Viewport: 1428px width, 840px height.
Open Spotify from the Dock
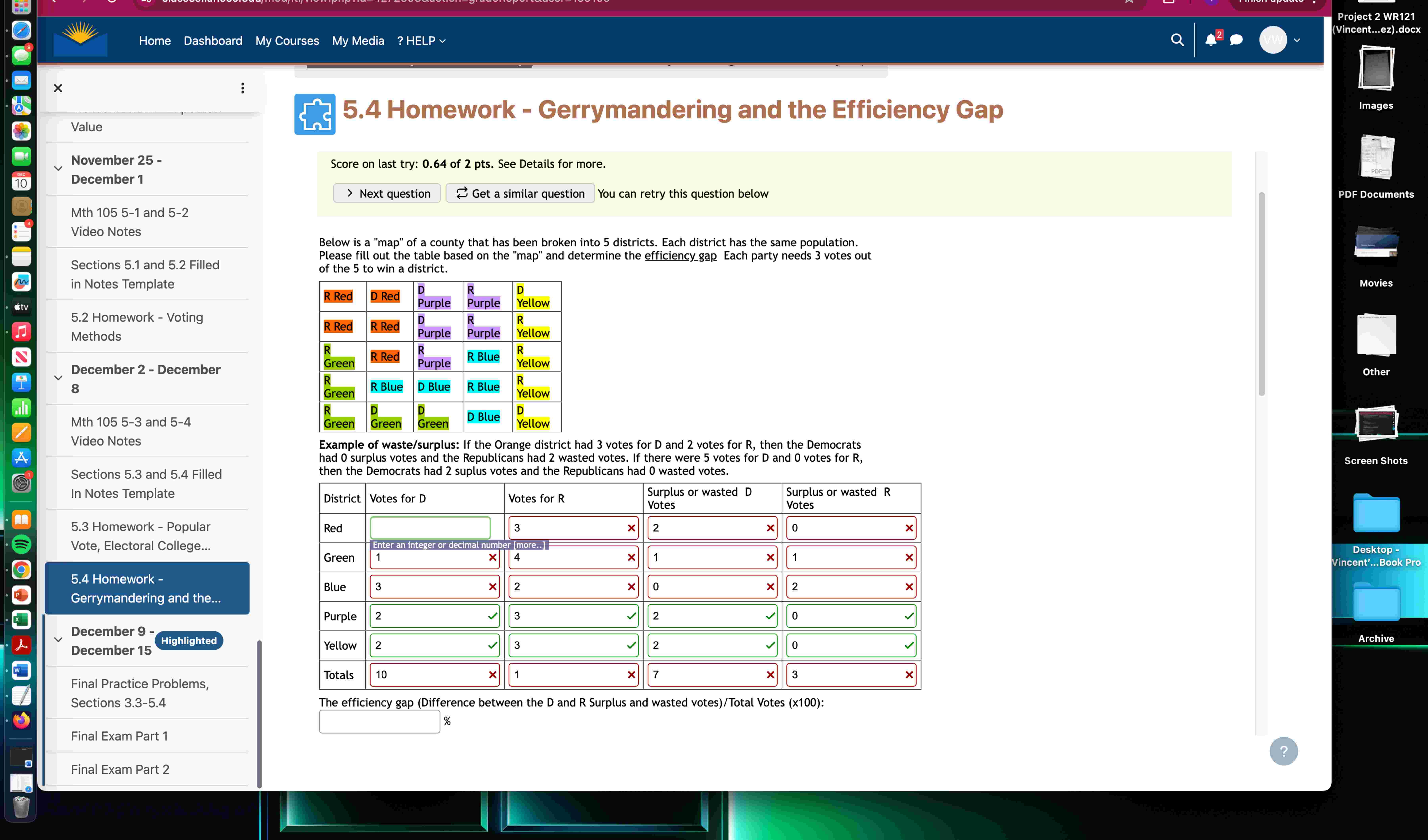[x=22, y=544]
